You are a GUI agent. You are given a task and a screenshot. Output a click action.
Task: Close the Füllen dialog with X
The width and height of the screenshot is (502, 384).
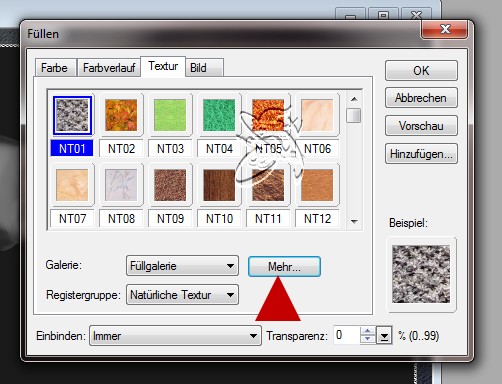445,29
